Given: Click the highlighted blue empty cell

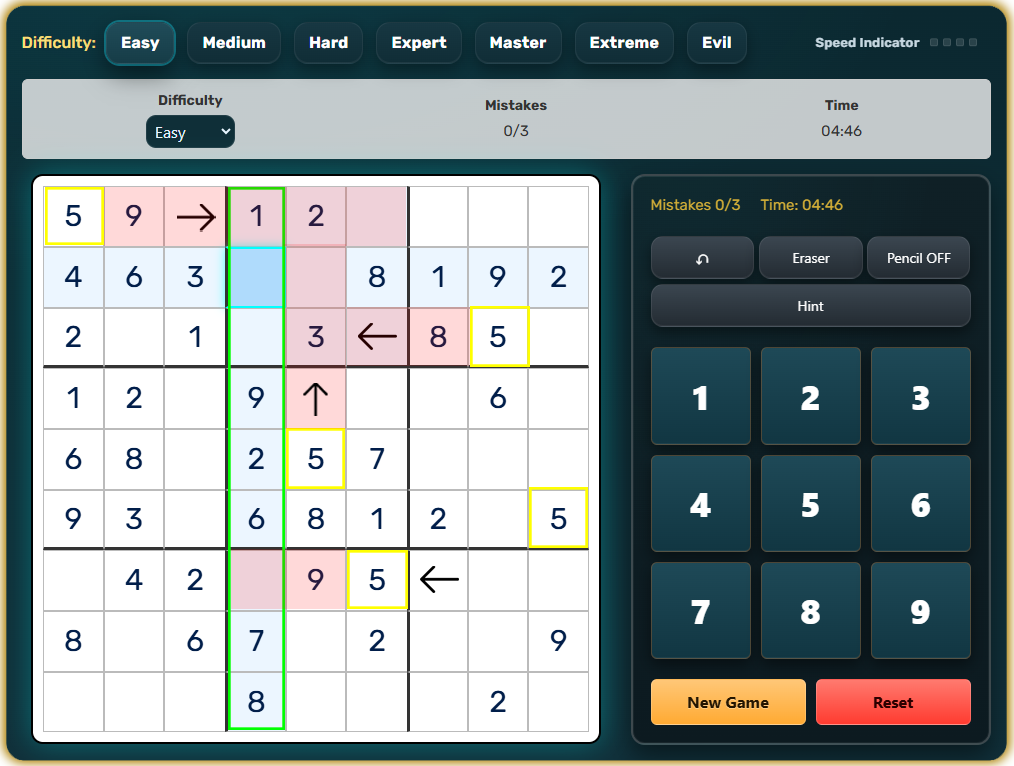Looking at the screenshot, I should tap(255, 276).
